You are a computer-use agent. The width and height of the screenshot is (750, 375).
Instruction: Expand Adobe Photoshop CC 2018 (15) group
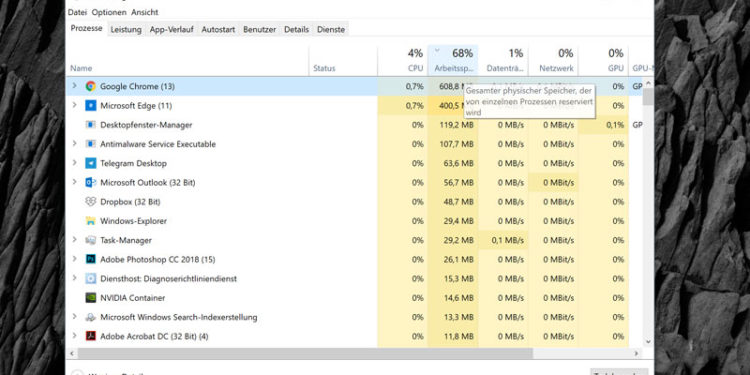pos(74,259)
